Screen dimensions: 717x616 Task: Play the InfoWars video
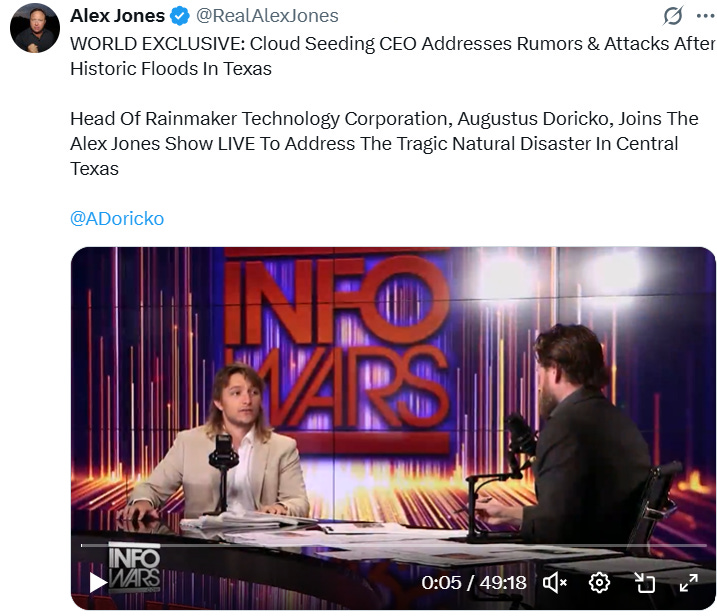tap(97, 583)
